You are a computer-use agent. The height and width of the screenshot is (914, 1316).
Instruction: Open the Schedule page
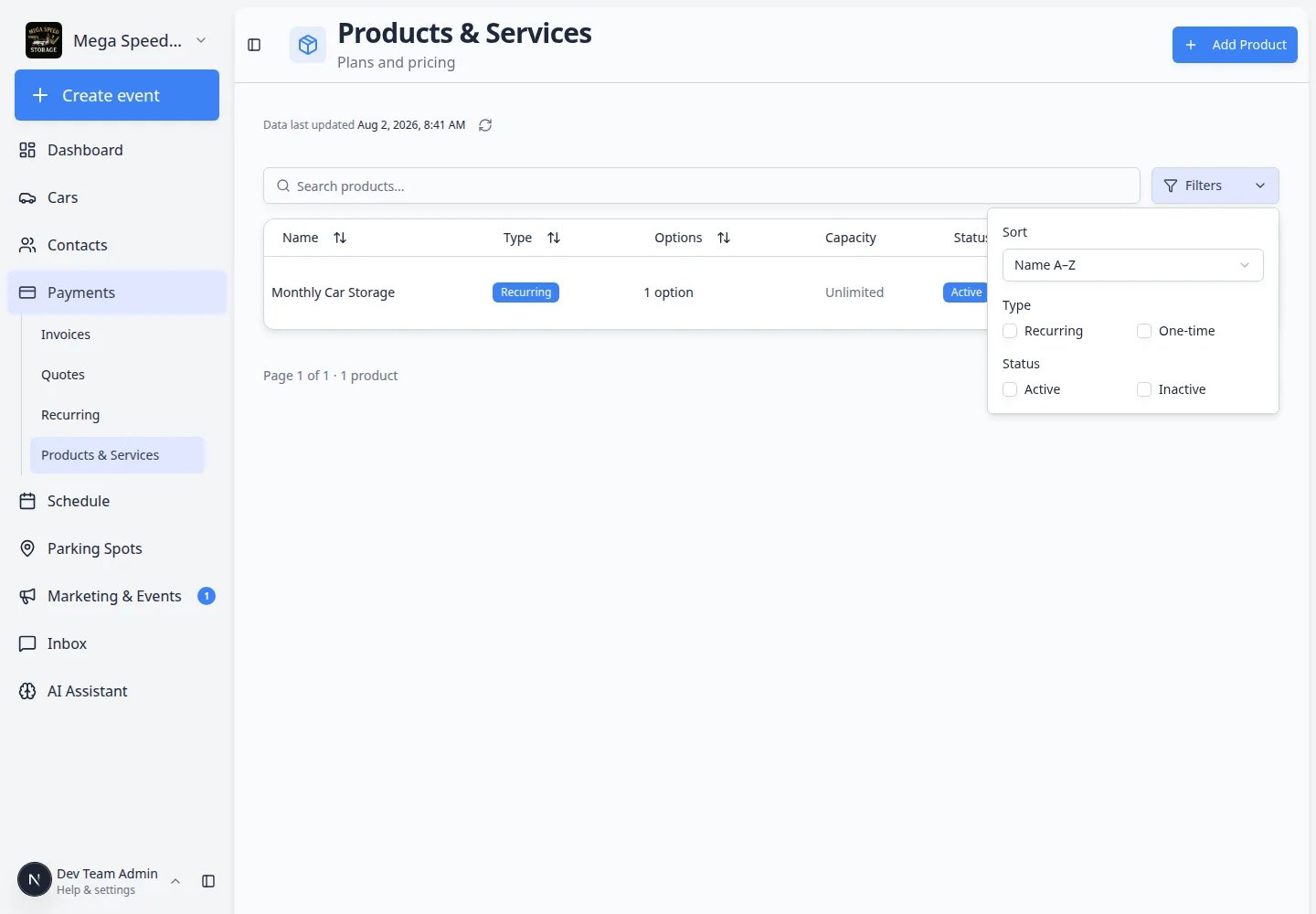[x=117, y=501]
